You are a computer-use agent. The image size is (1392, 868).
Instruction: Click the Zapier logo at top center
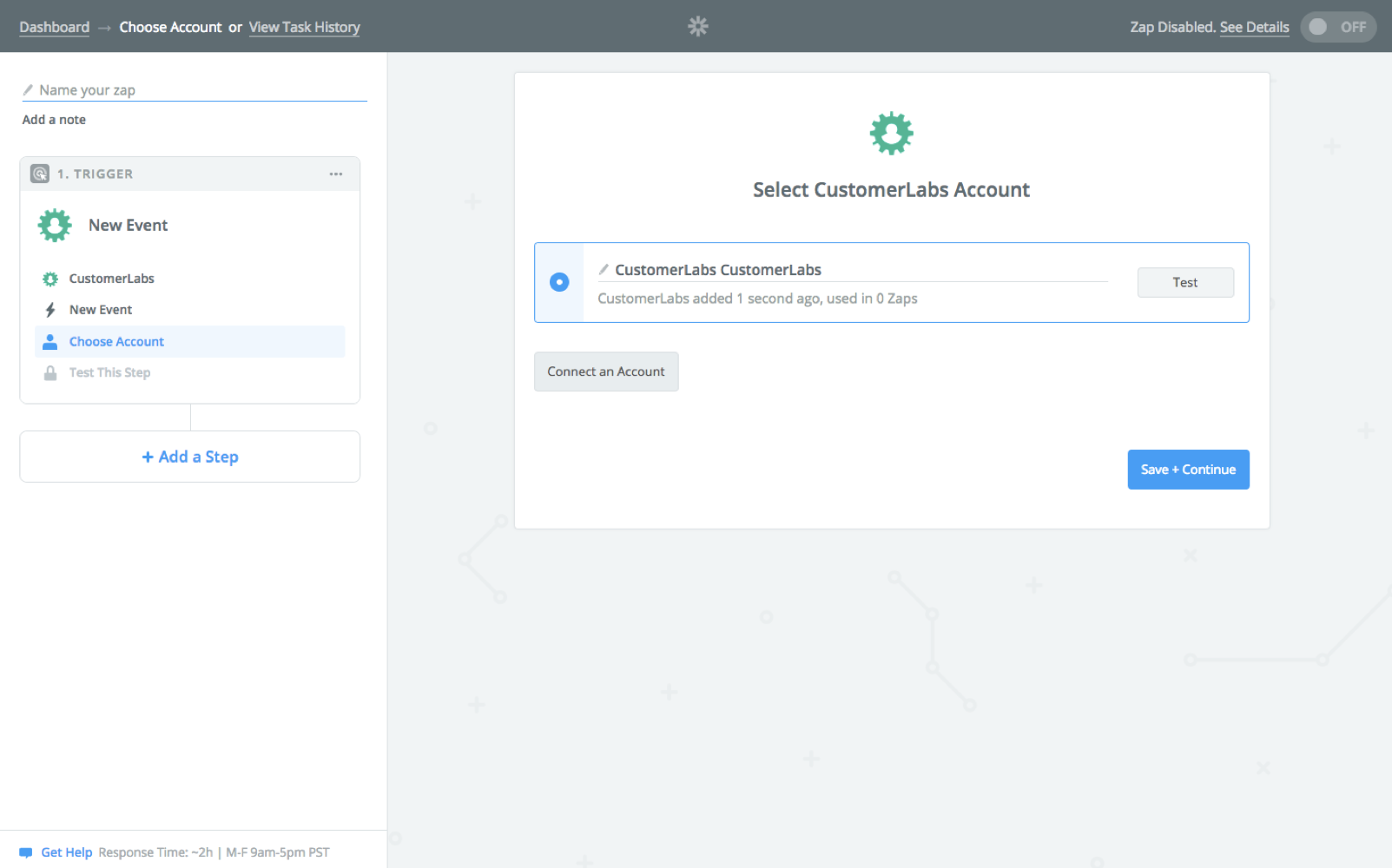698,27
